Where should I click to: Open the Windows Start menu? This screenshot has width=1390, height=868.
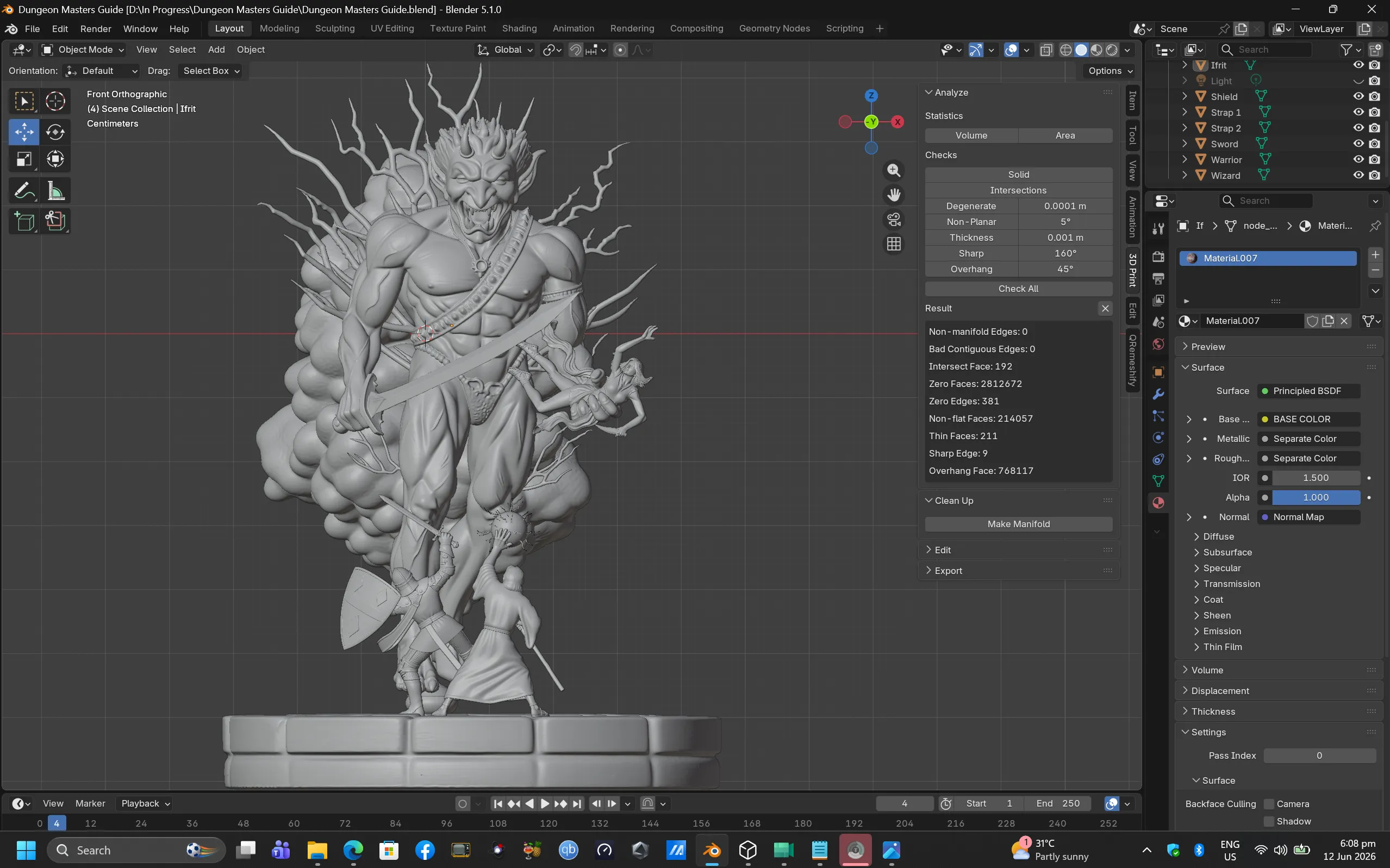pos(26,850)
